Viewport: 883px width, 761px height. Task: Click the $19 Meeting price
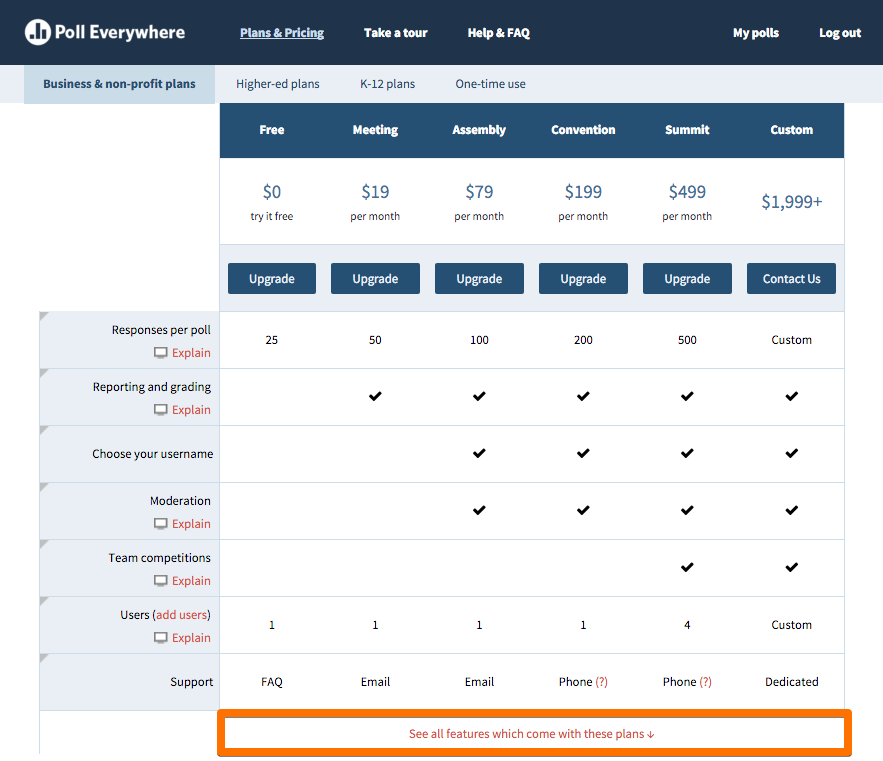pyautogui.click(x=375, y=192)
